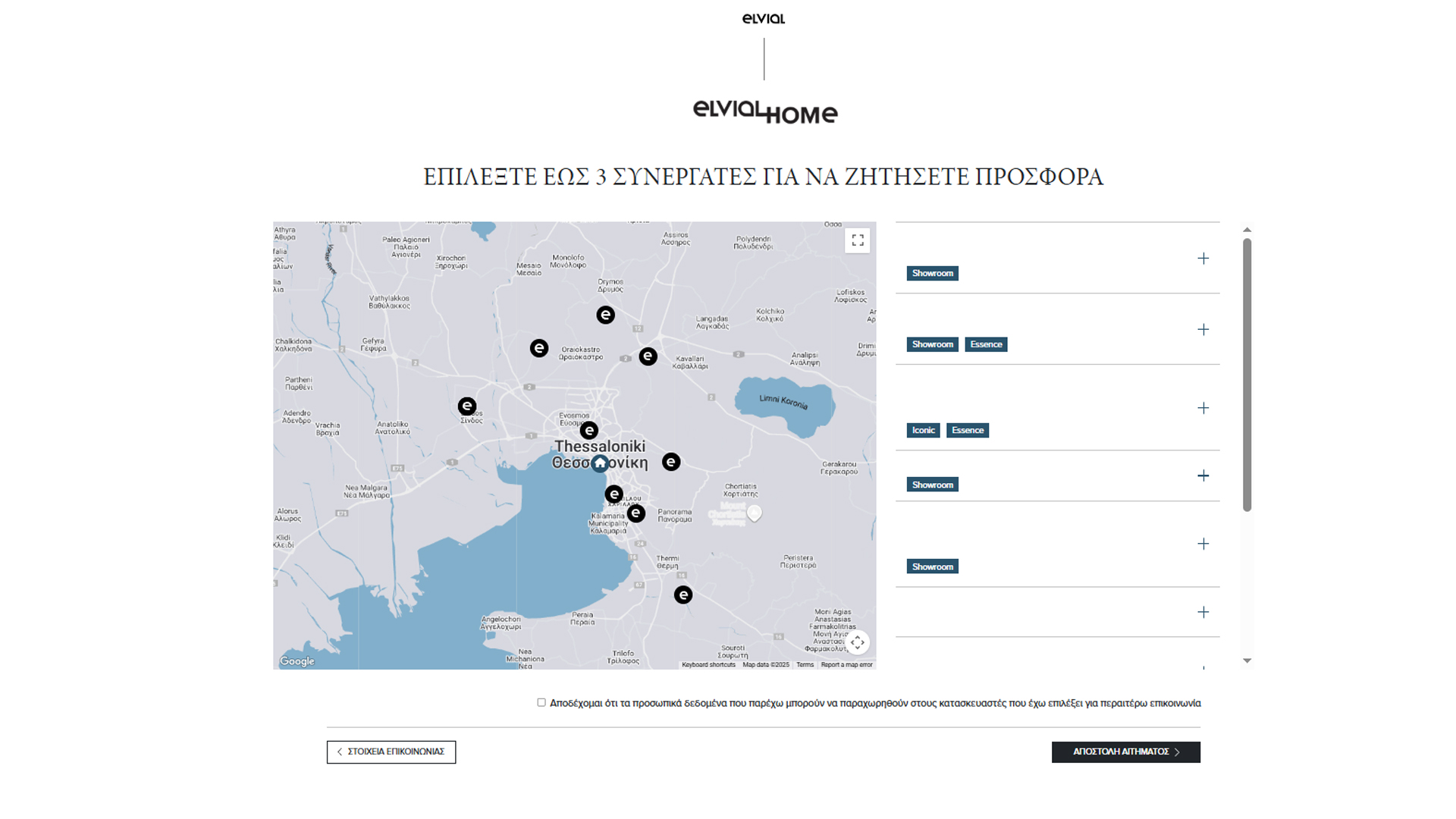Screen dimensions: 1456x819
Task: Add first Showroom partner with plus icon
Action: click(1203, 259)
